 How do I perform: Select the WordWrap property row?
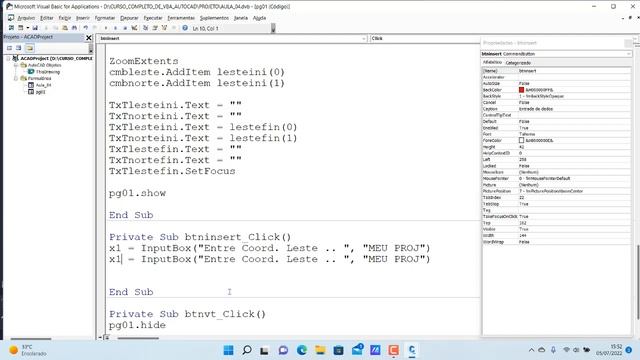point(556,242)
